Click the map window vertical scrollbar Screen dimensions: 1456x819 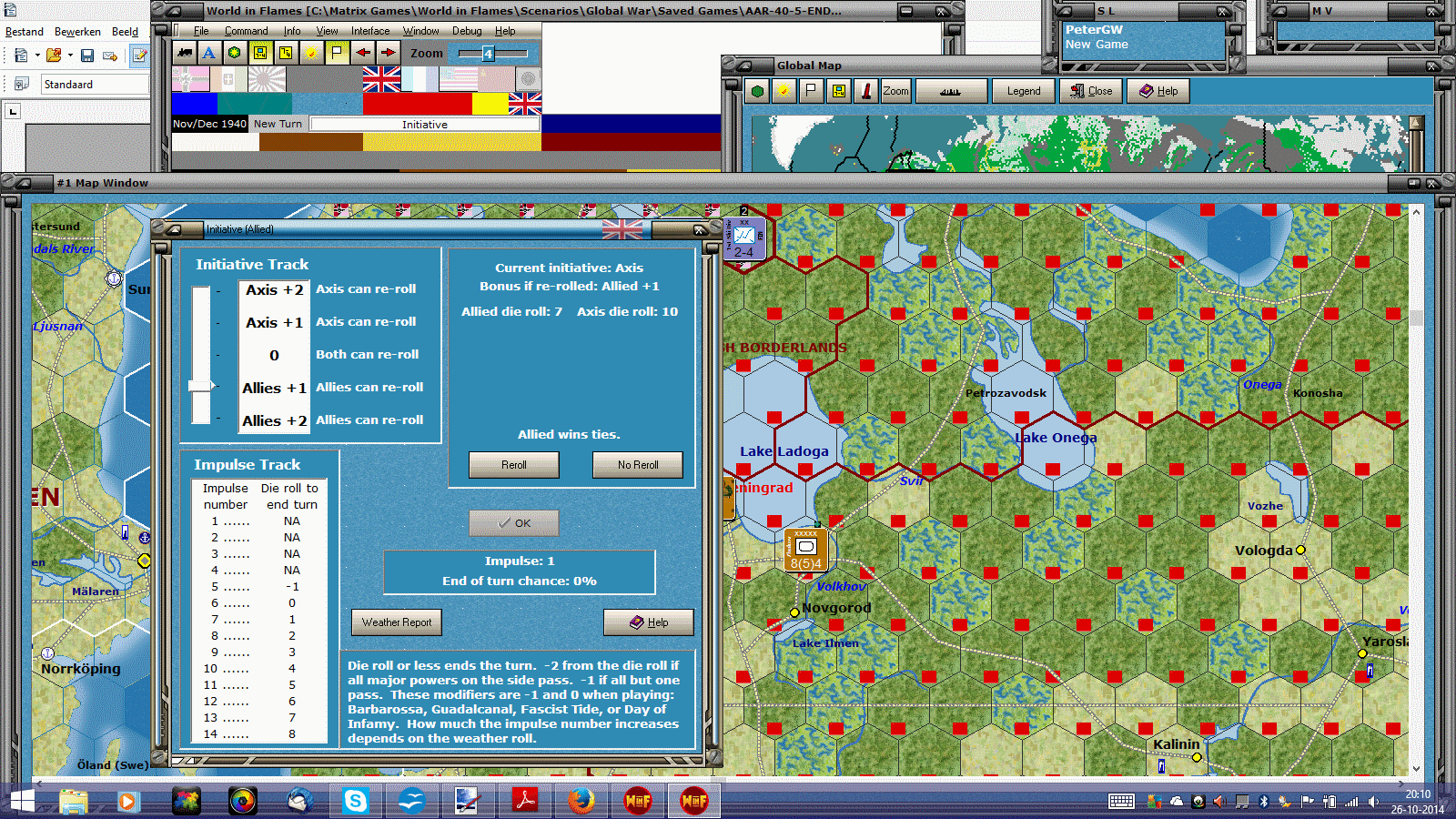[1416, 490]
